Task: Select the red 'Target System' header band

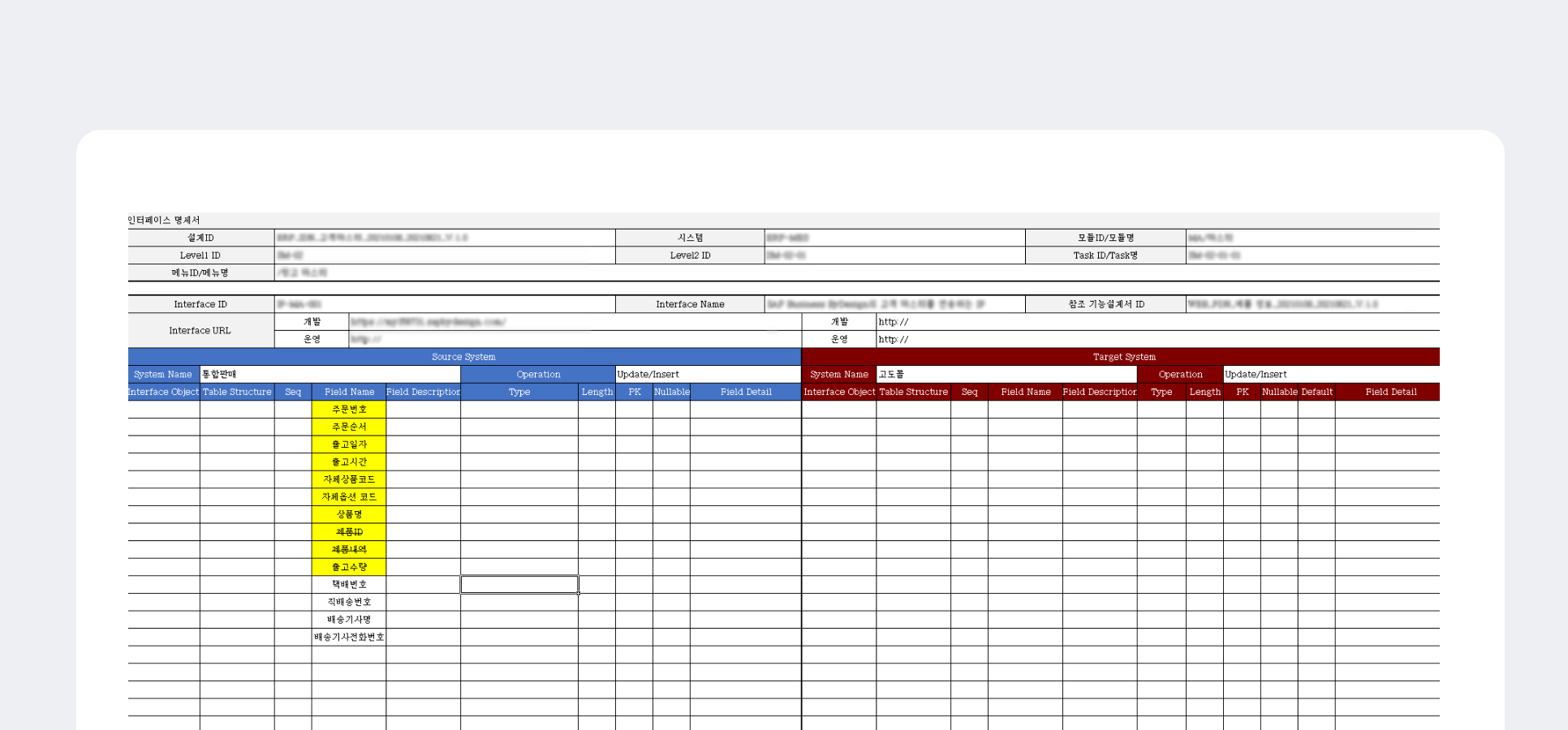Action: point(1121,357)
